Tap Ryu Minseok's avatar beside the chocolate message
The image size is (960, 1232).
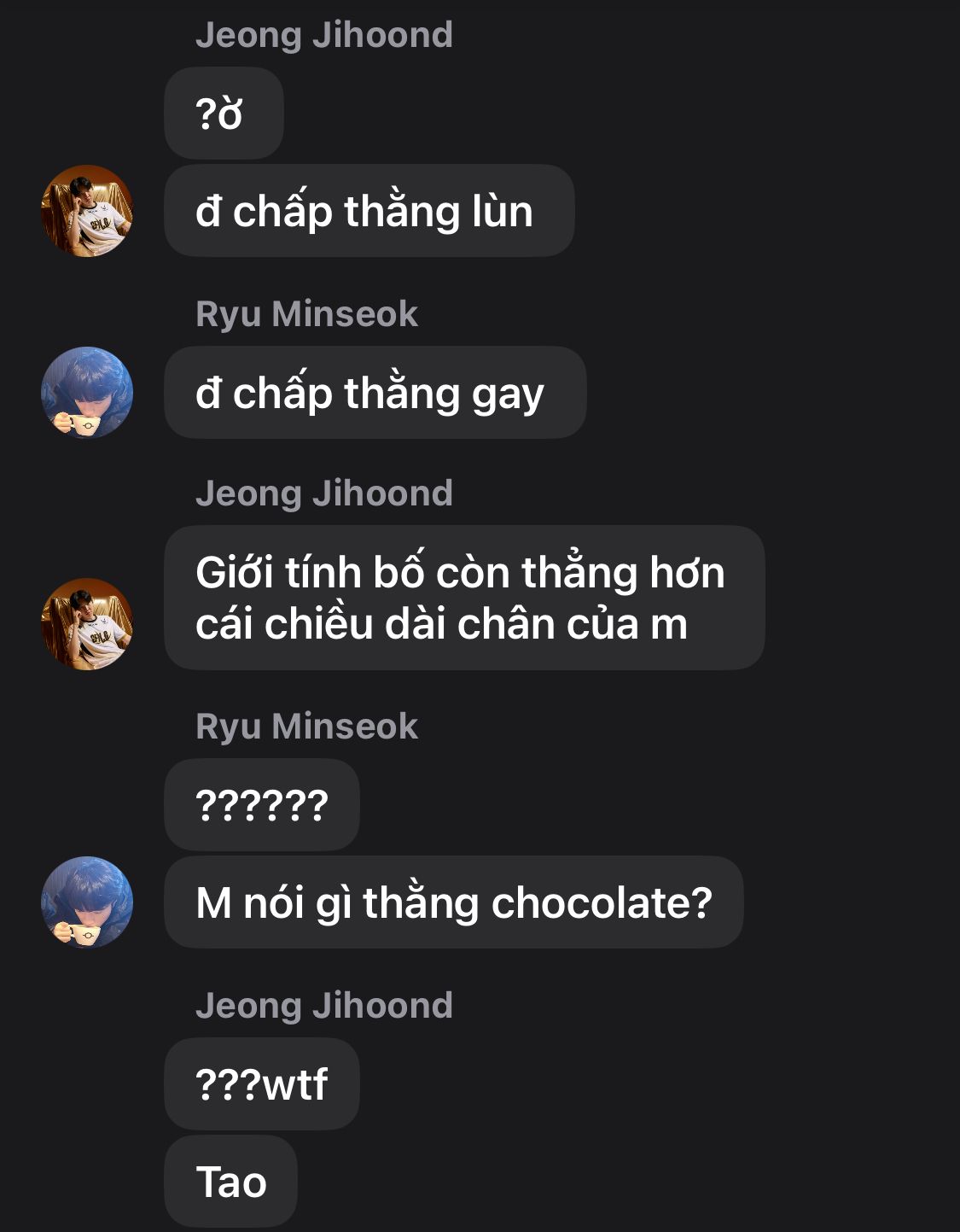[x=87, y=902]
